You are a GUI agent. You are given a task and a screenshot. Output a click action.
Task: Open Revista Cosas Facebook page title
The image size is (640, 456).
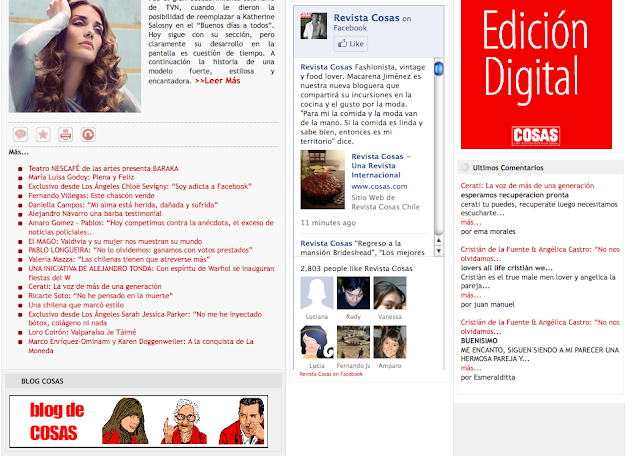tap(367, 18)
